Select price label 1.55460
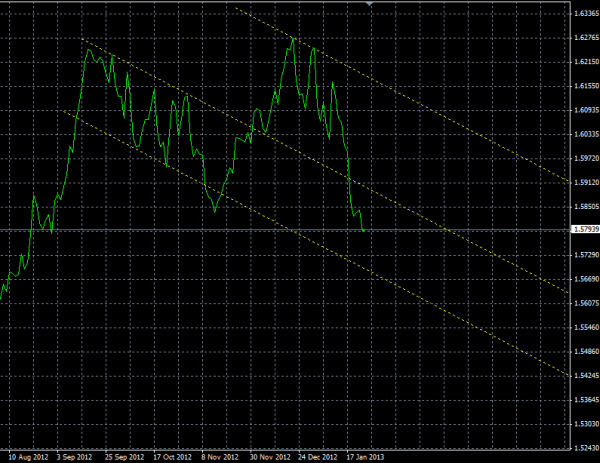This screenshot has width=600, height=463. tap(587, 328)
